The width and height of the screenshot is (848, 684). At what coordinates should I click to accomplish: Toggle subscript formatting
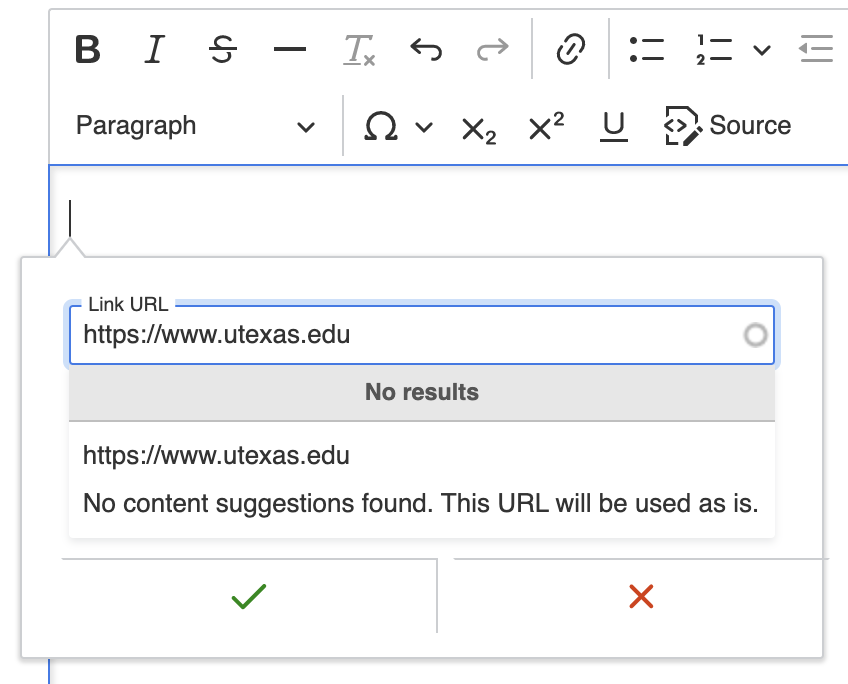pos(478,127)
